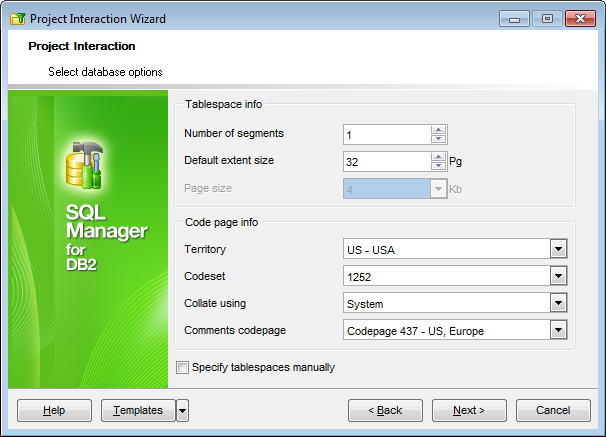Image resolution: width=606 pixels, height=437 pixels.
Task: Open the Collate using dropdown
Action: (558, 303)
